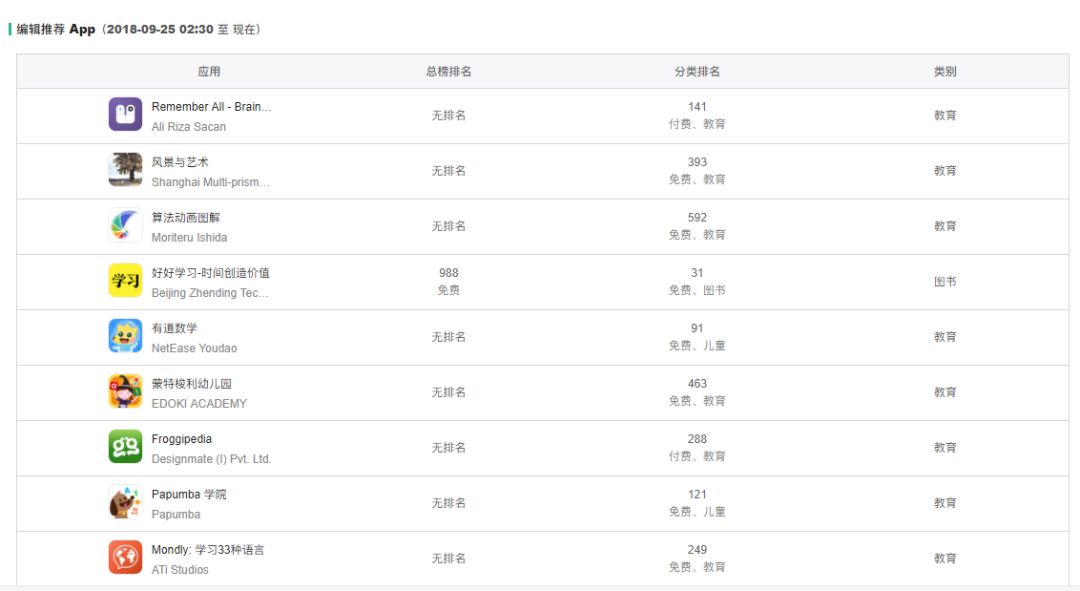Click the 算法动画图解 colorful fan icon

(x=125, y=226)
